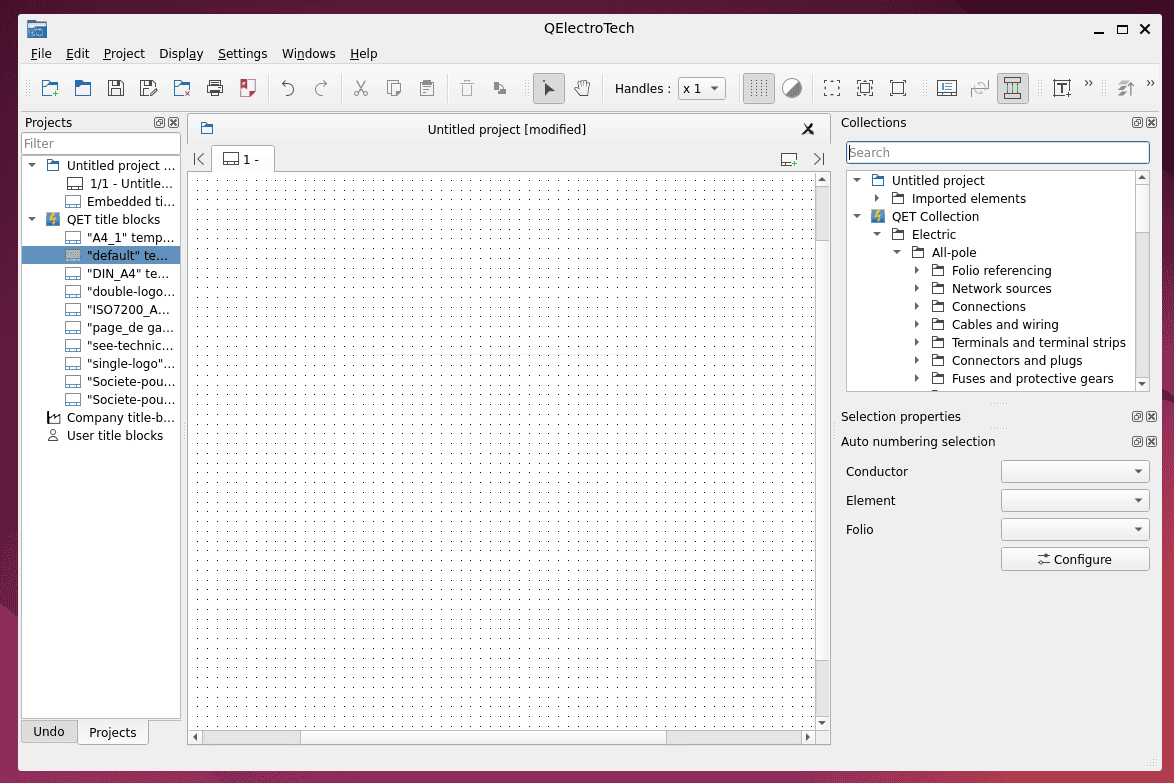
Task: Expand the Folio referencing folder
Action: pos(917,271)
